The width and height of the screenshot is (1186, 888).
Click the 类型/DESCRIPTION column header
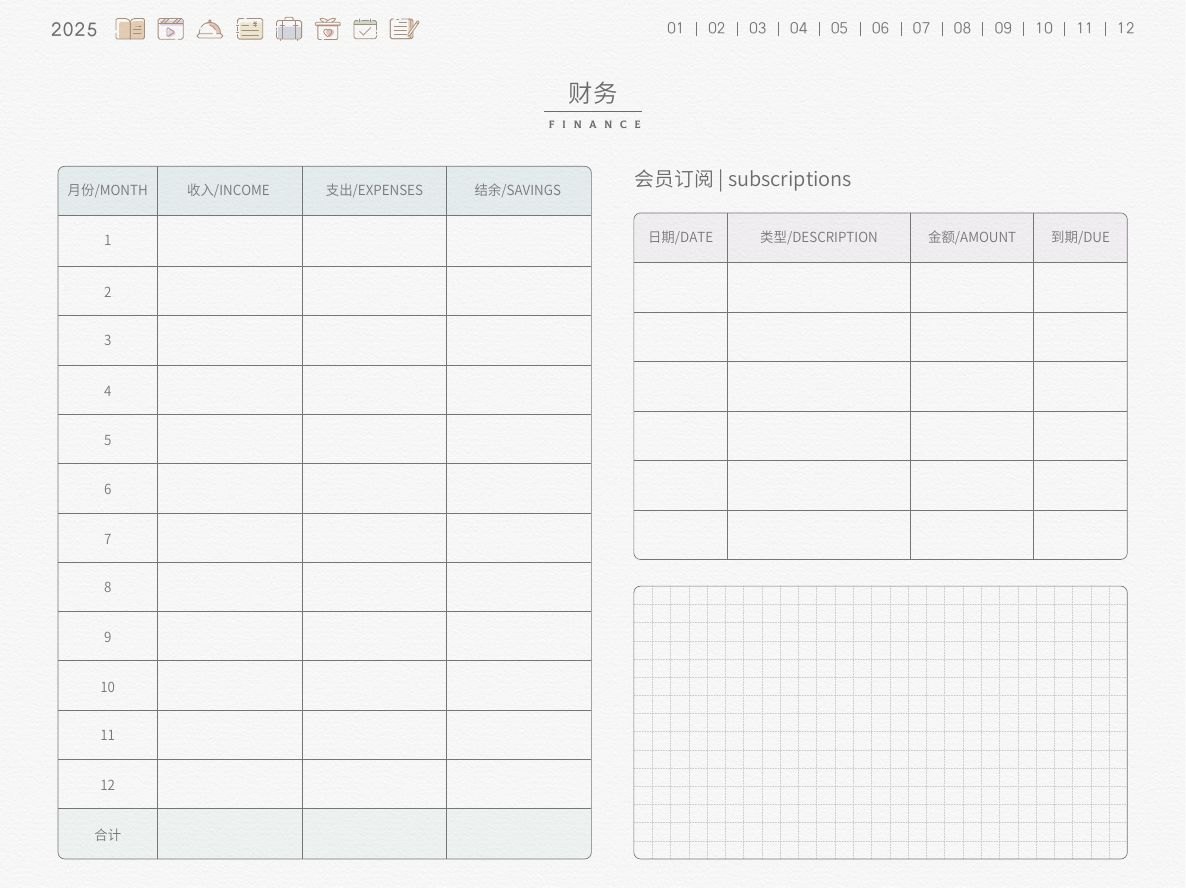pyautogui.click(x=819, y=238)
